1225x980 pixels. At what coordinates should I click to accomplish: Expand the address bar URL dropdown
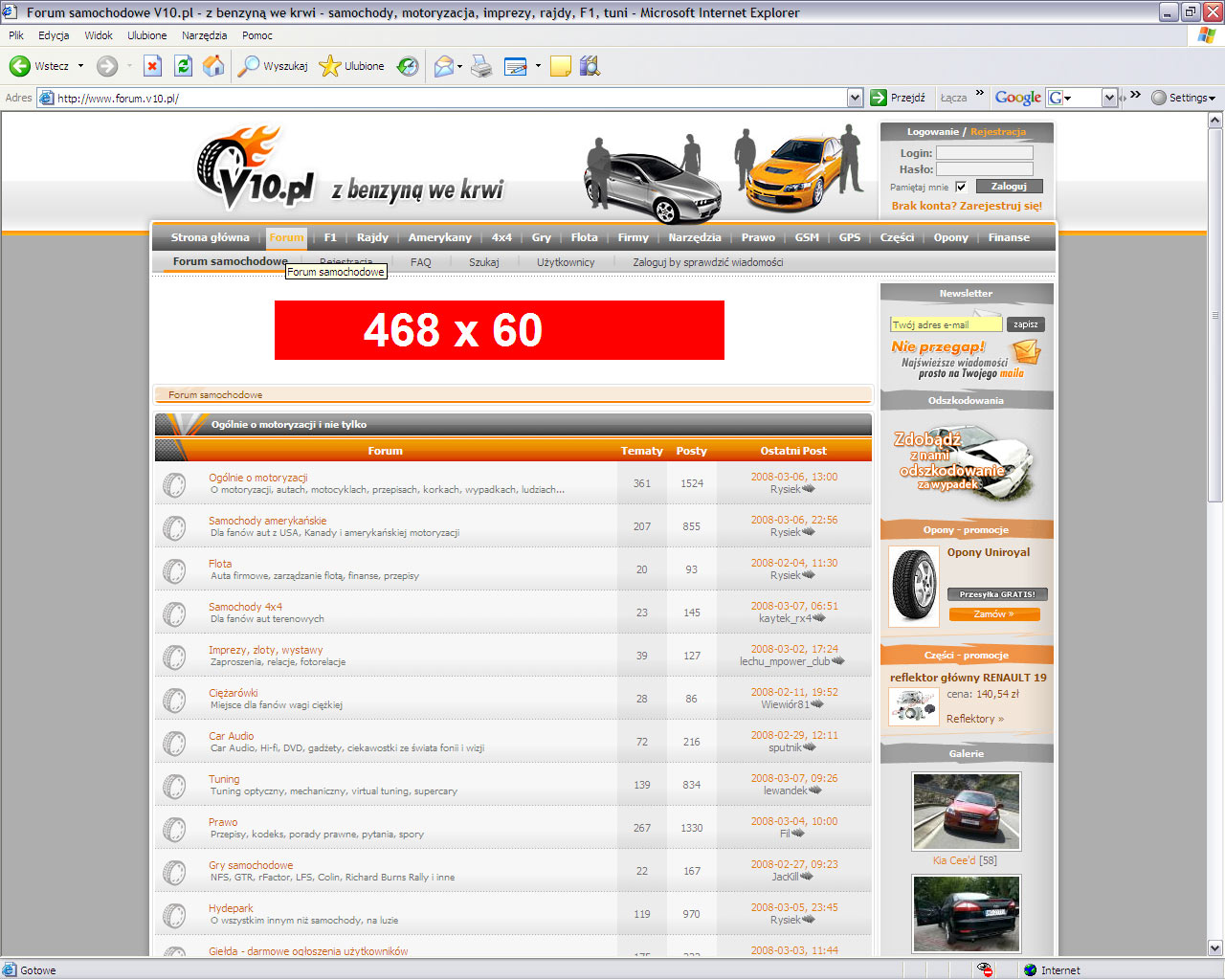(855, 98)
